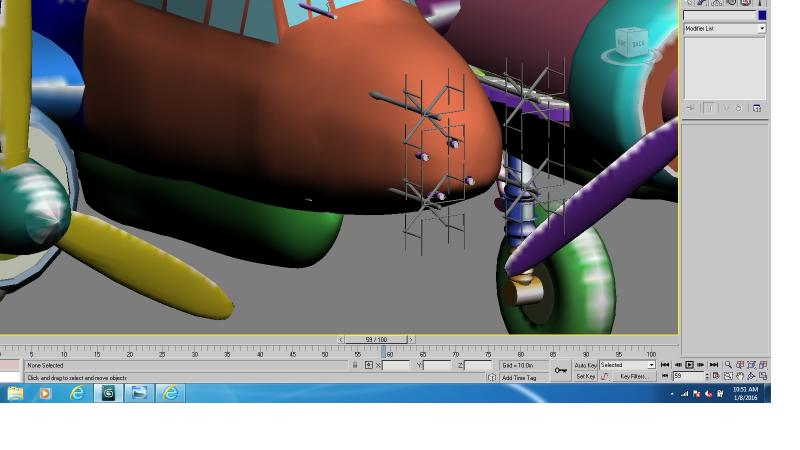Open the Motion command panel tab
800x450 pixels.
tap(732, 3)
